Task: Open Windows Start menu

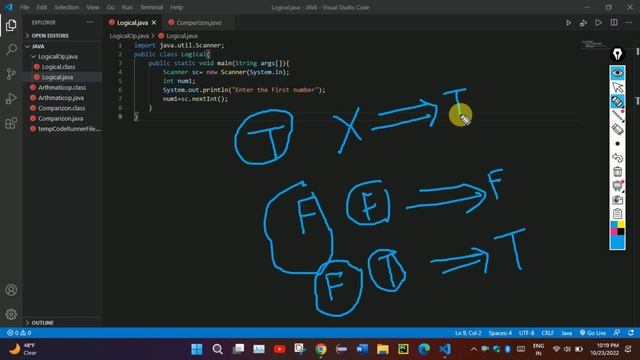Action: [197, 349]
